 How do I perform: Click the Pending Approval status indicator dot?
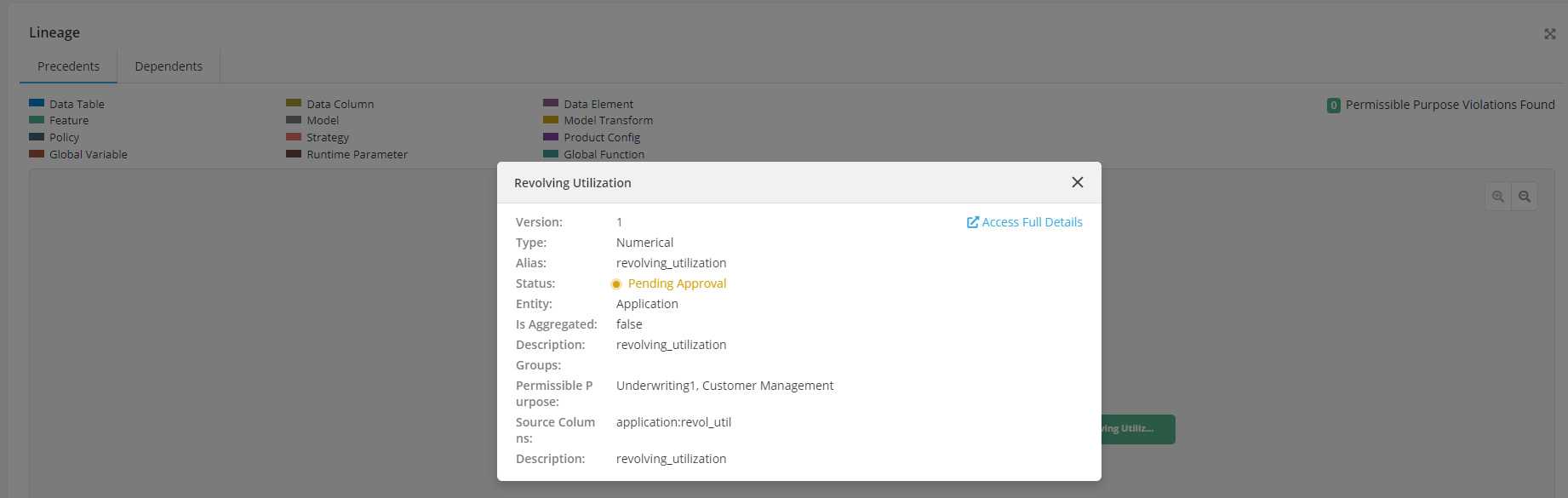tap(616, 284)
